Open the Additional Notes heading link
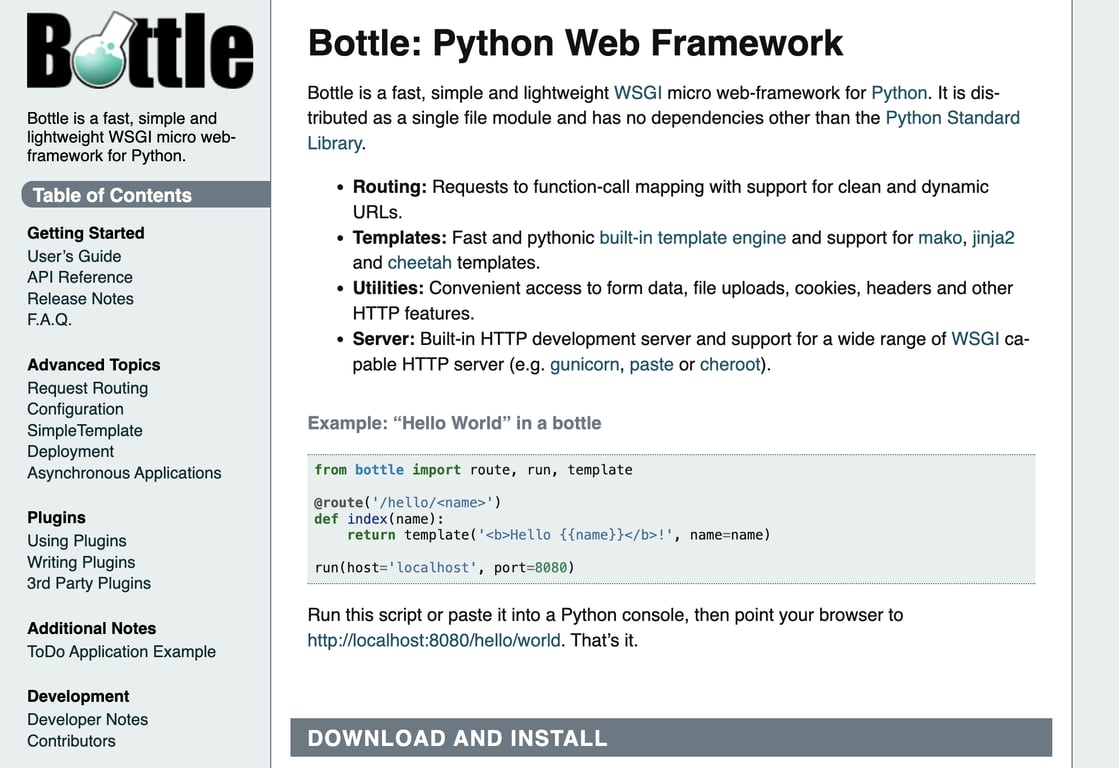 pyautogui.click(x=91, y=628)
